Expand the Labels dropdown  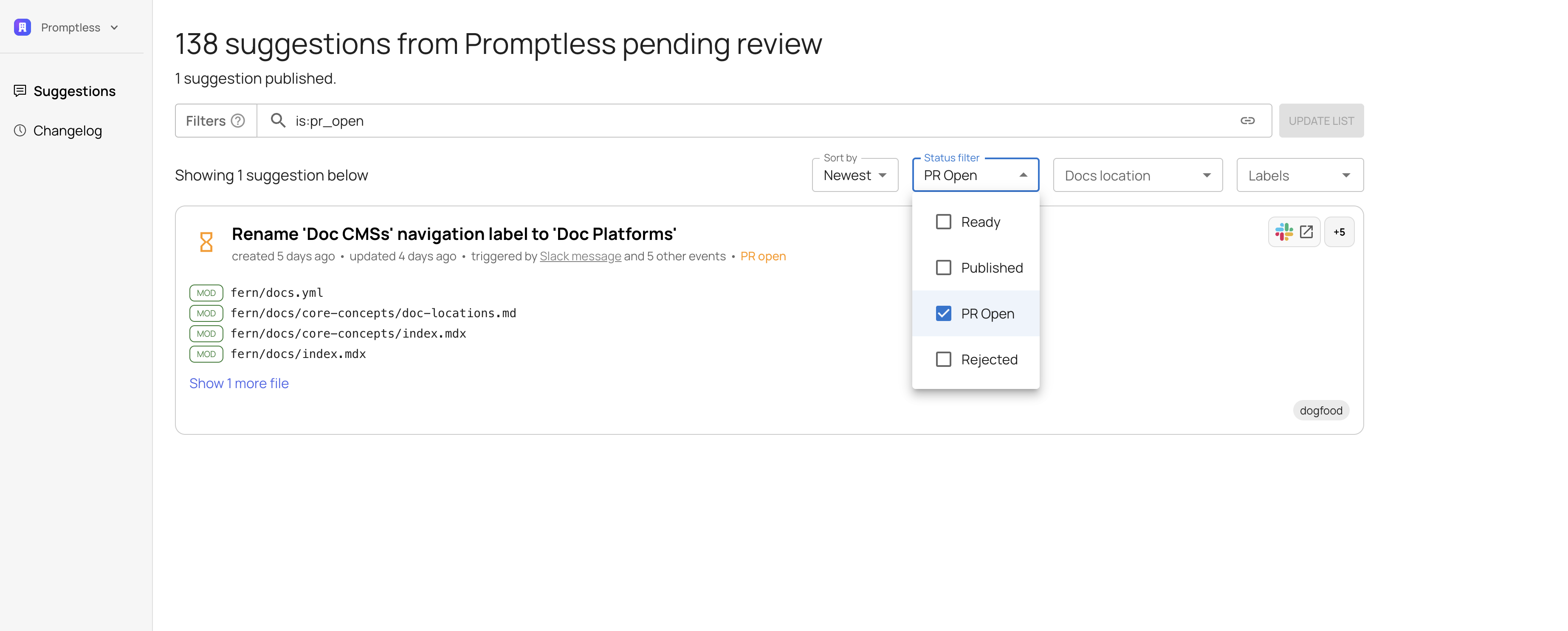[1300, 175]
